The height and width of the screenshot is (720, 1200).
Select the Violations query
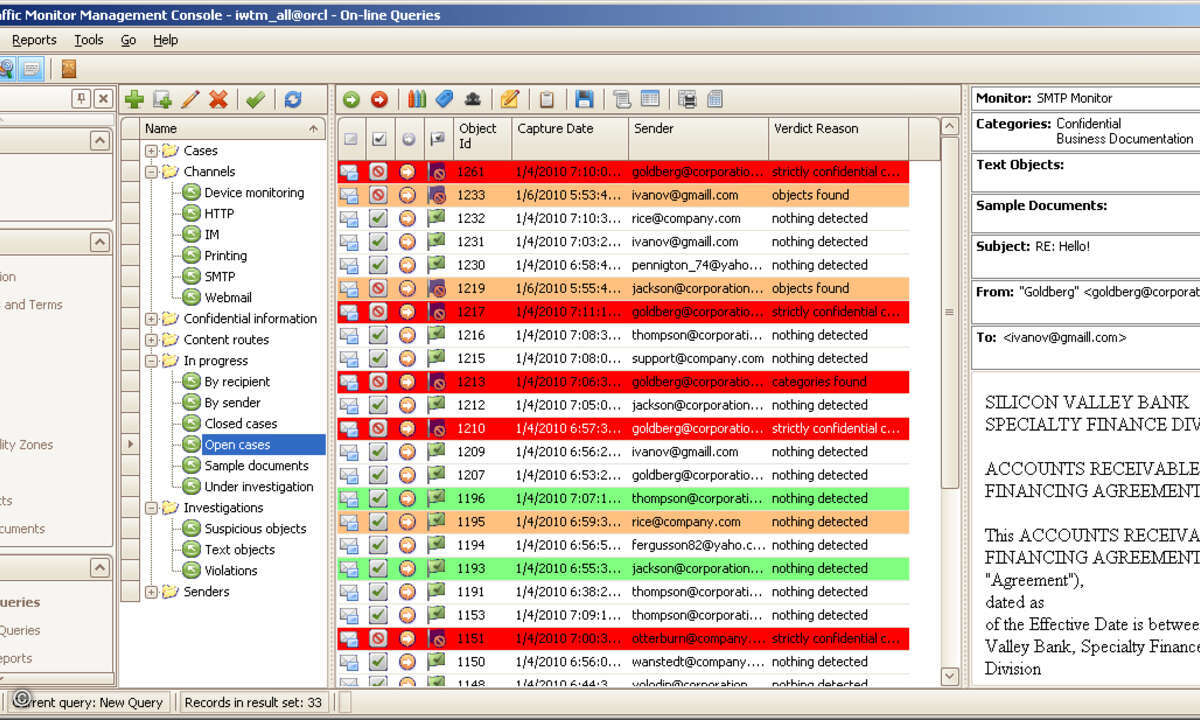[231, 571]
